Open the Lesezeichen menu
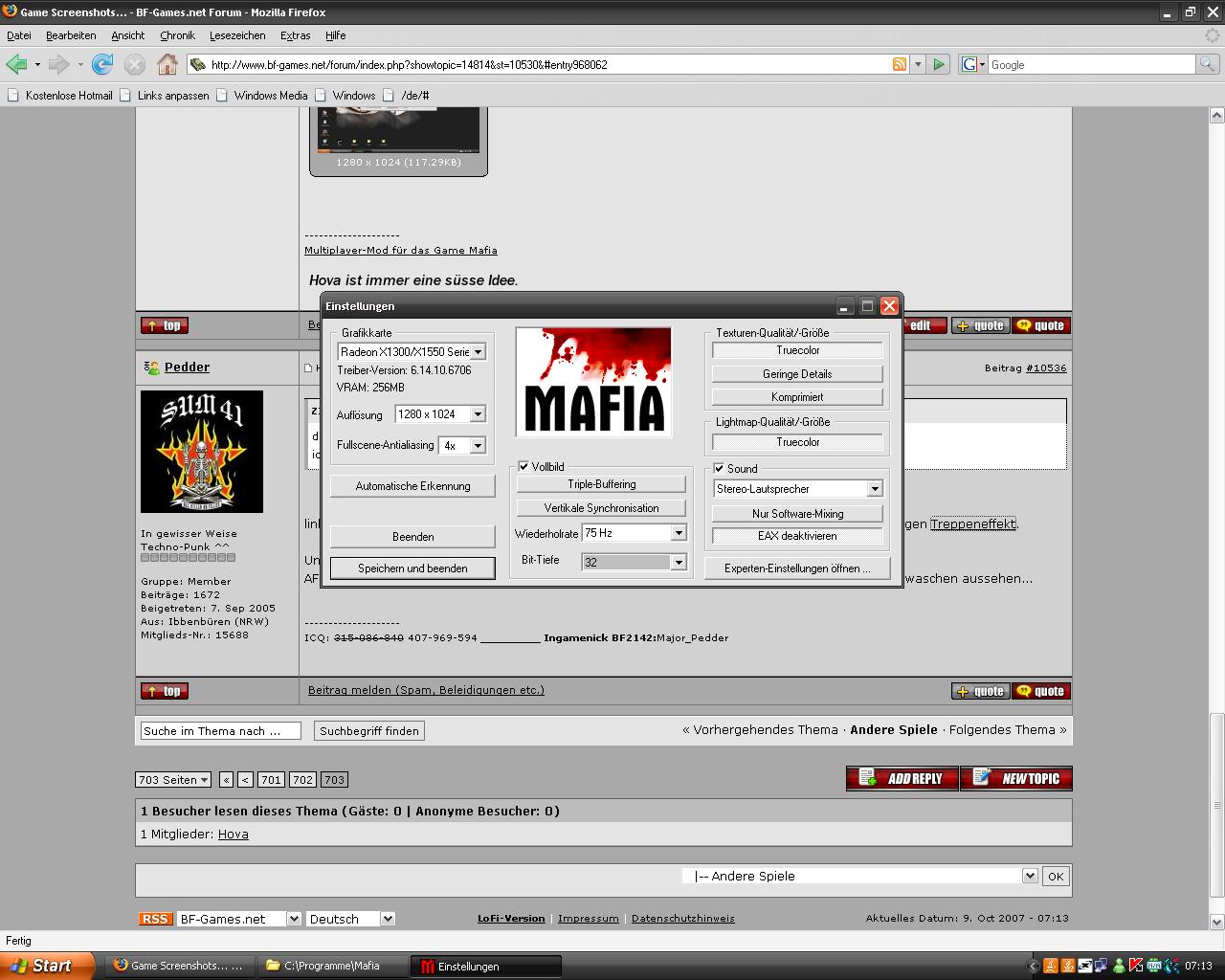The width and height of the screenshot is (1225, 980). point(237,35)
